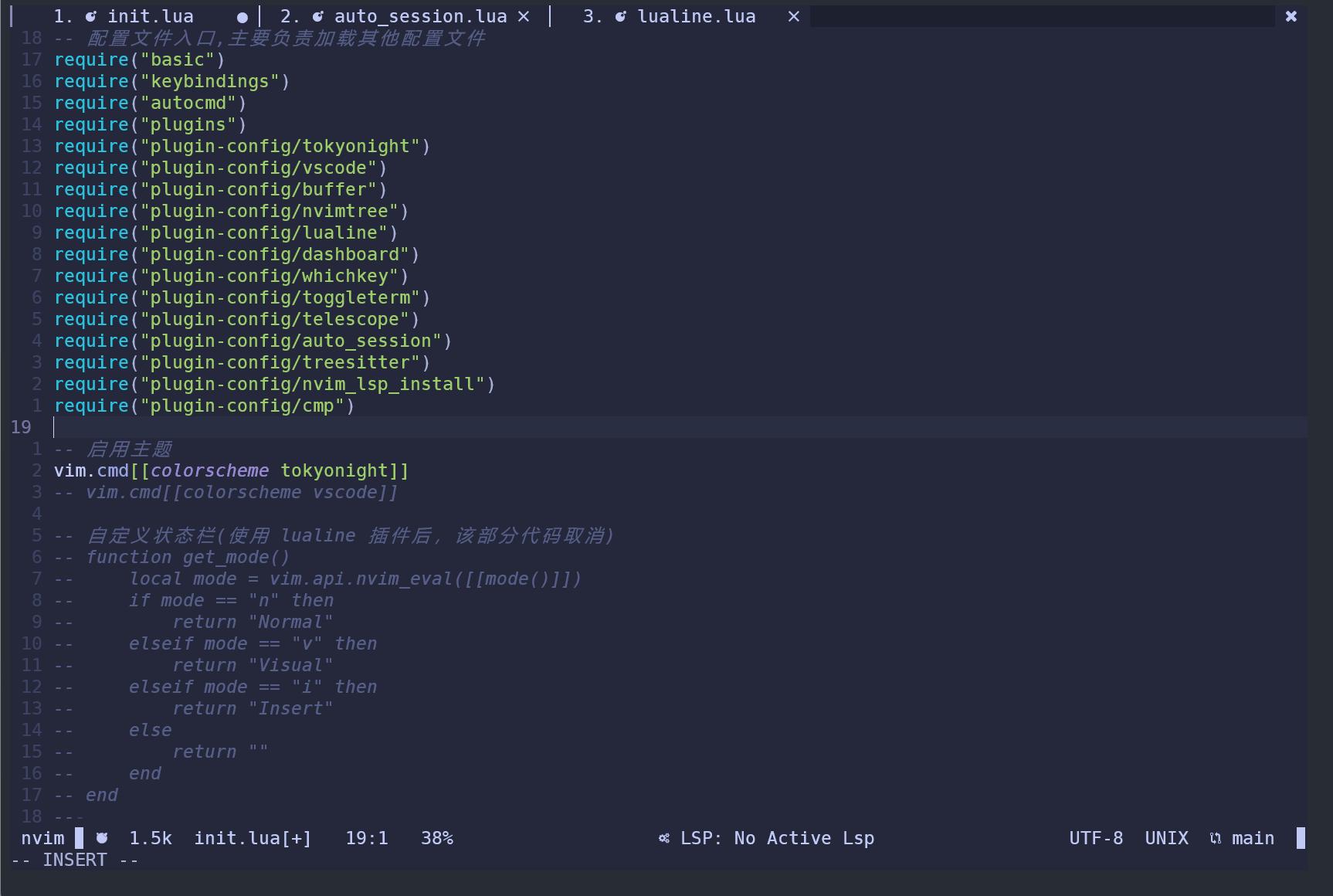Click the 38% scroll progress indicator
The image size is (1333, 896).
tap(437, 838)
